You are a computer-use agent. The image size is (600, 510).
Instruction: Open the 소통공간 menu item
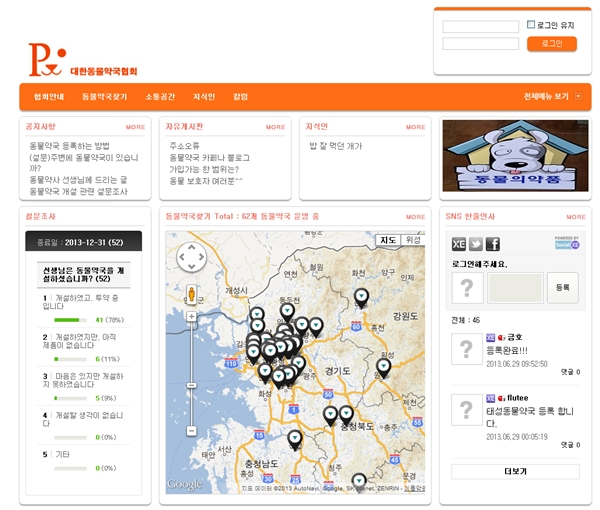tap(160, 97)
